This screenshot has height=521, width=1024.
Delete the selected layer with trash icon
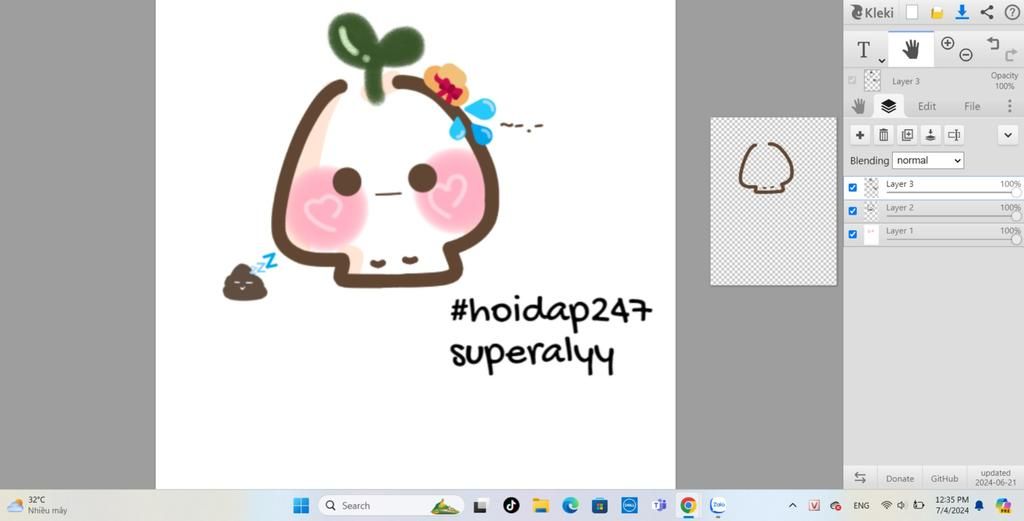point(884,135)
